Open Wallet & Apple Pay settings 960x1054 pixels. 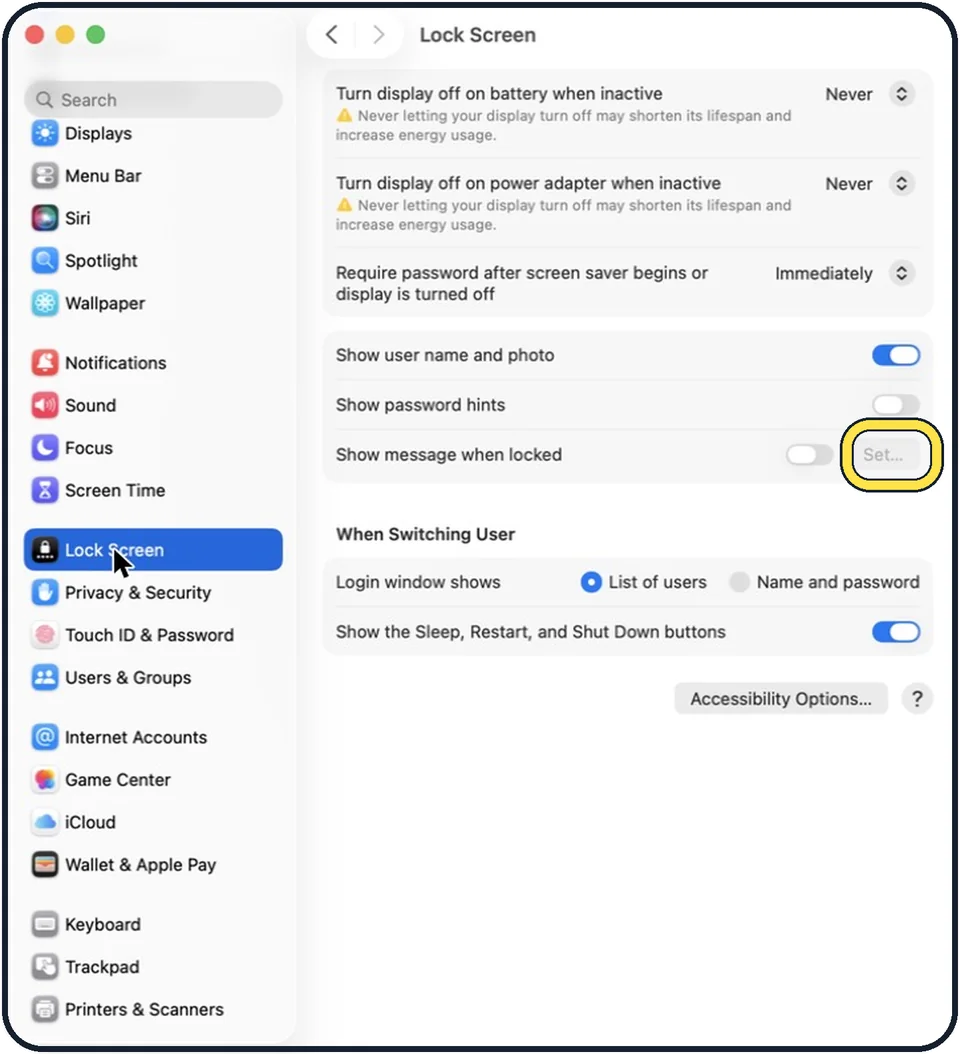(x=153, y=865)
